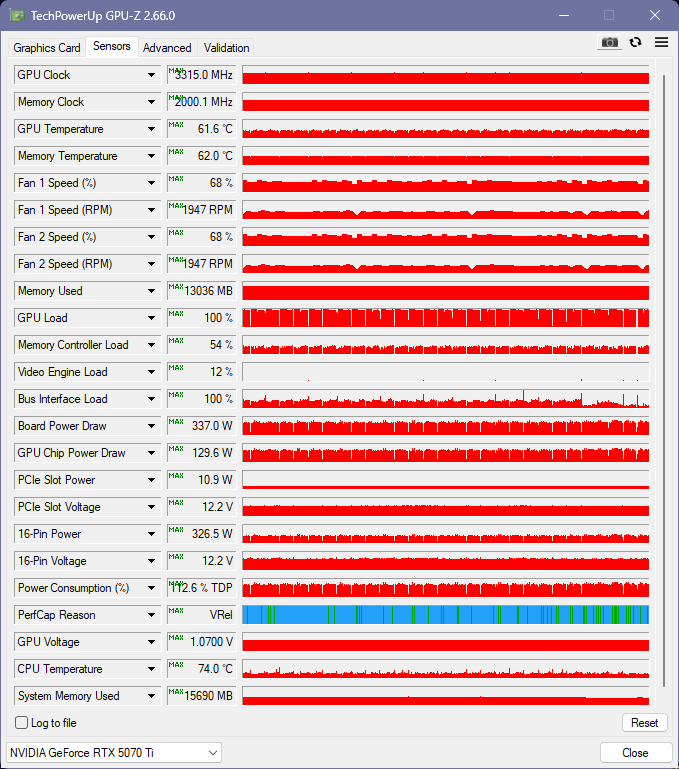679x769 pixels.
Task: Click the MAX indicator on GPU Temperature
Action: point(176,125)
